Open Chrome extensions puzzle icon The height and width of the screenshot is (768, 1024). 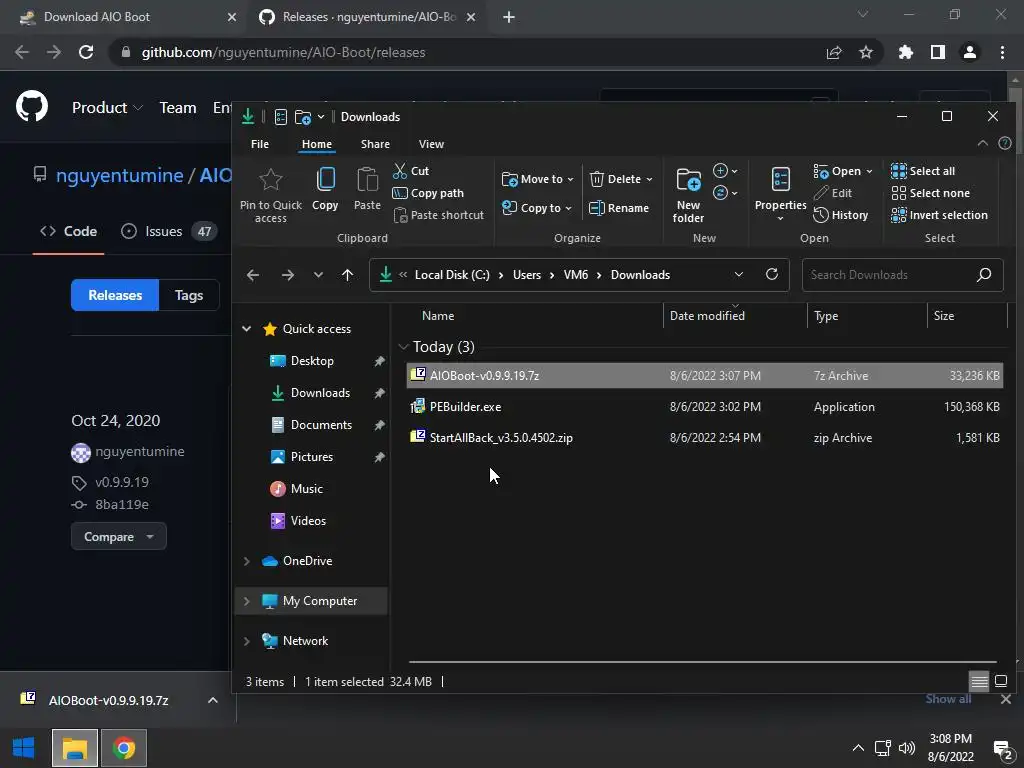coord(906,52)
